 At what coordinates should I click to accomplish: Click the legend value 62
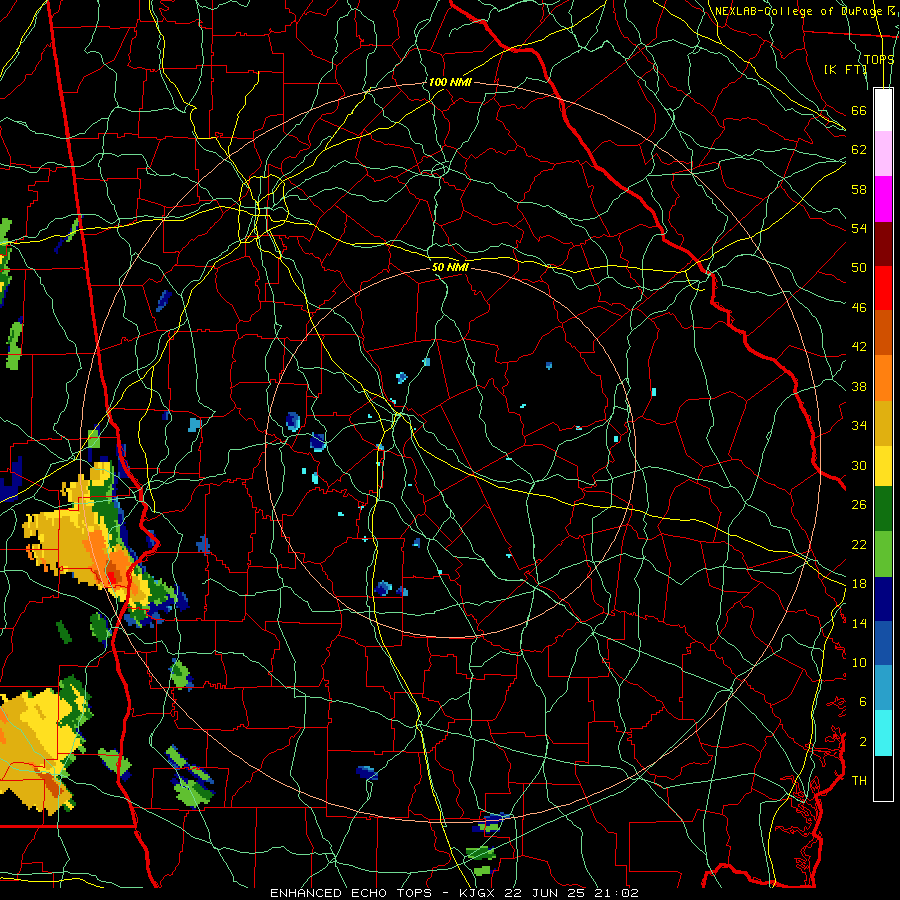[859, 150]
